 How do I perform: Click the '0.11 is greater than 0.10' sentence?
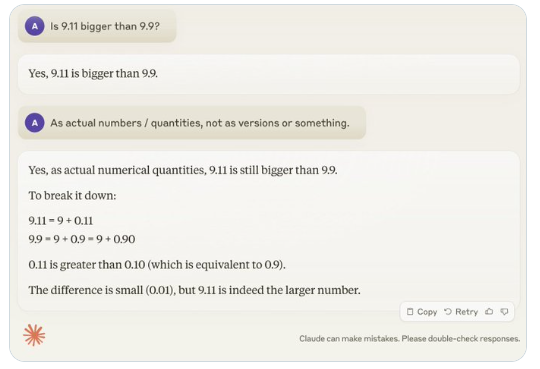coord(157,265)
